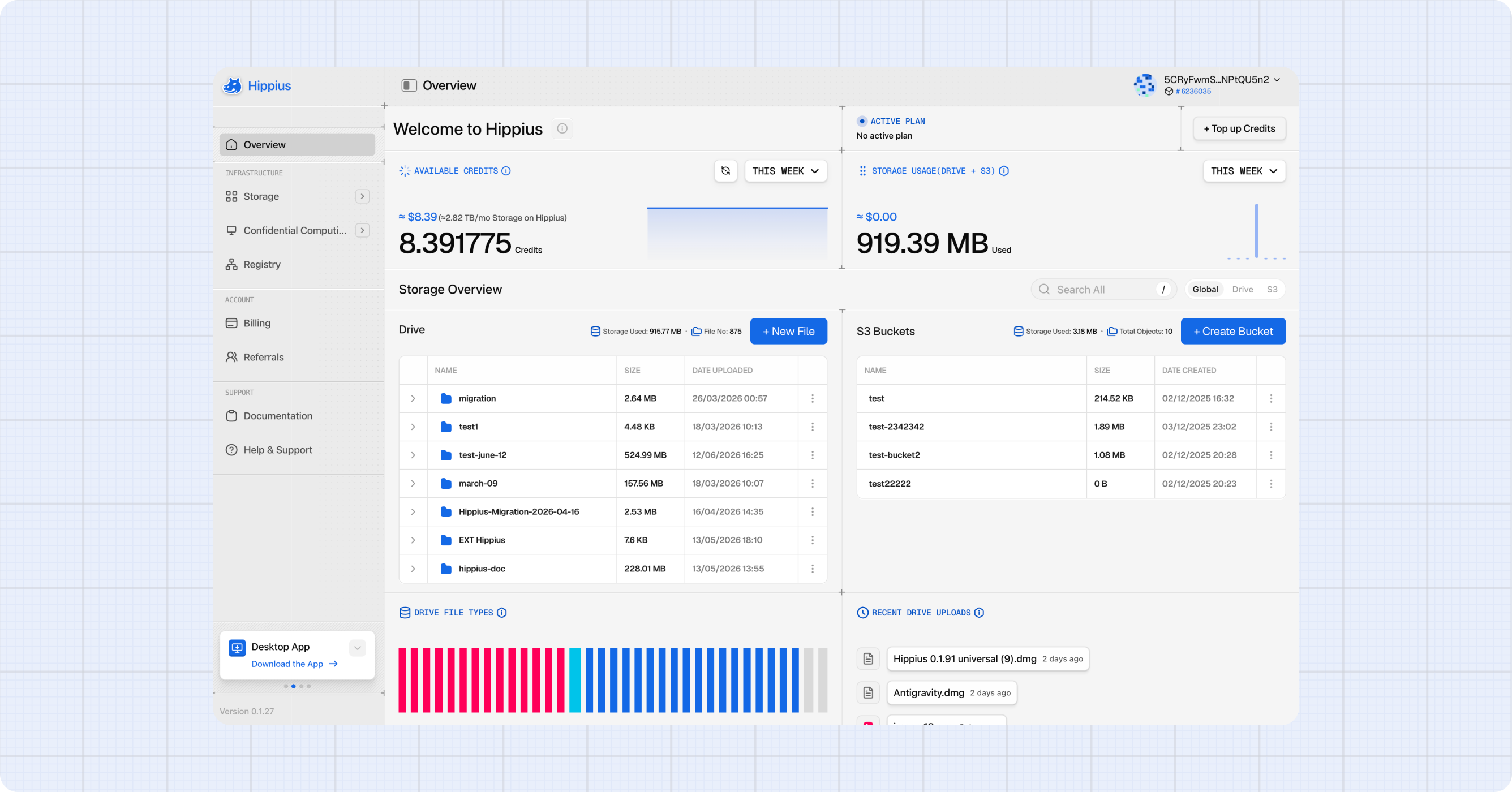This screenshot has width=1512, height=792.
Task: Open options menu for test bucket
Action: (x=1271, y=398)
